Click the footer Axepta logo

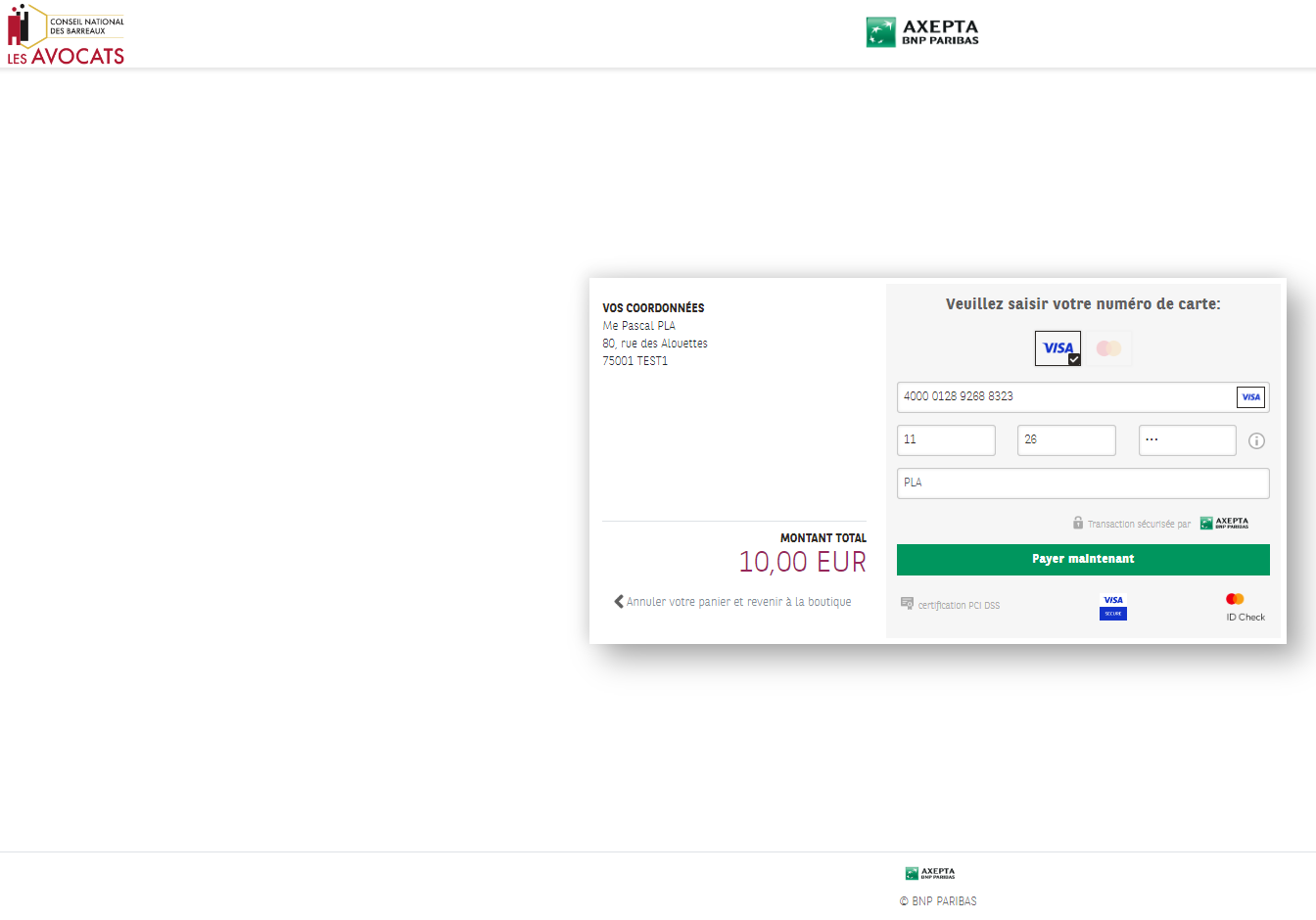point(930,873)
